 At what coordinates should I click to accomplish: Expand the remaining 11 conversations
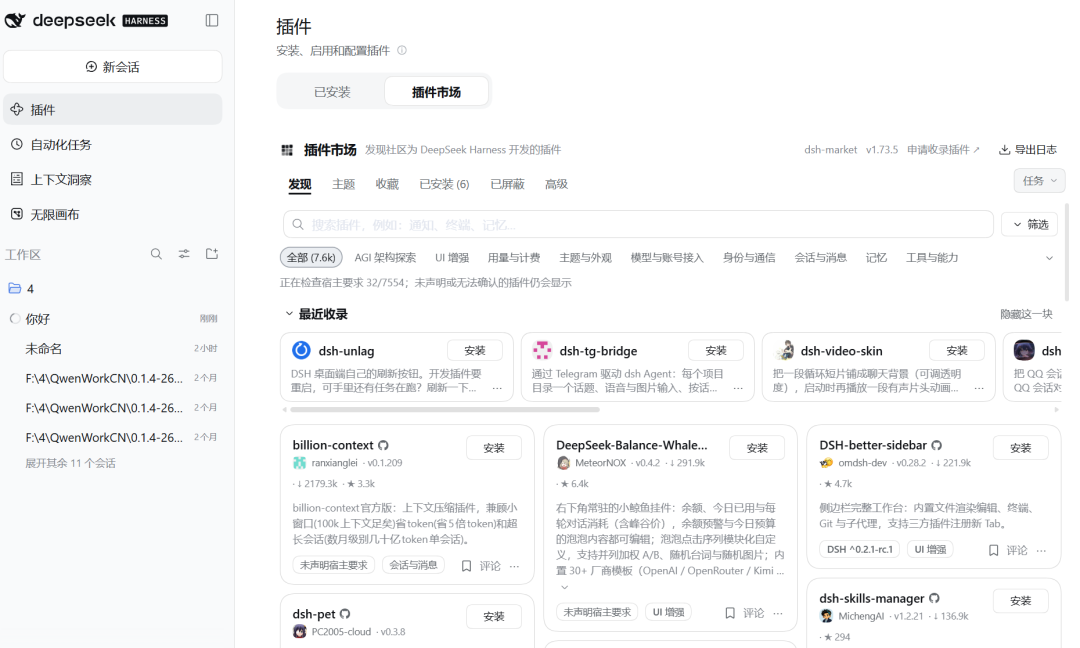pyautogui.click(x=70, y=463)
